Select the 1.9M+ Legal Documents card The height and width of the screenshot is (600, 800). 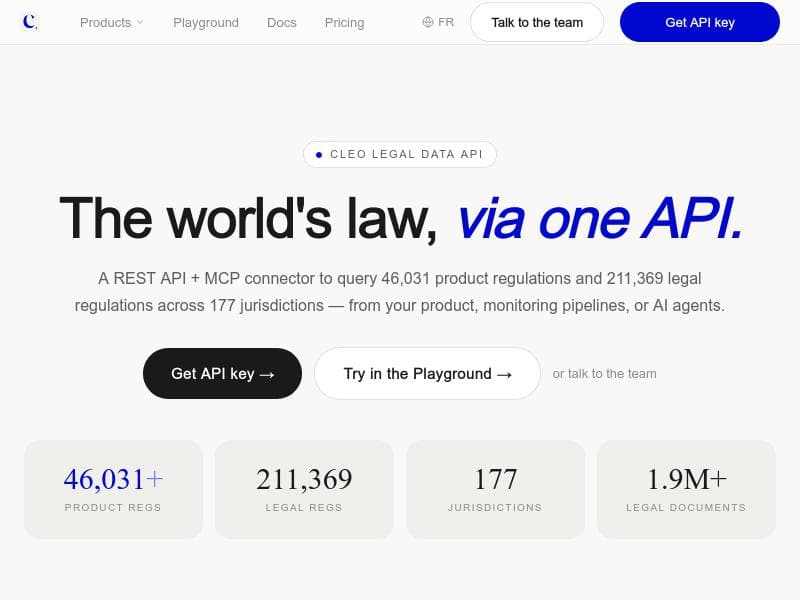coord(686,489)
